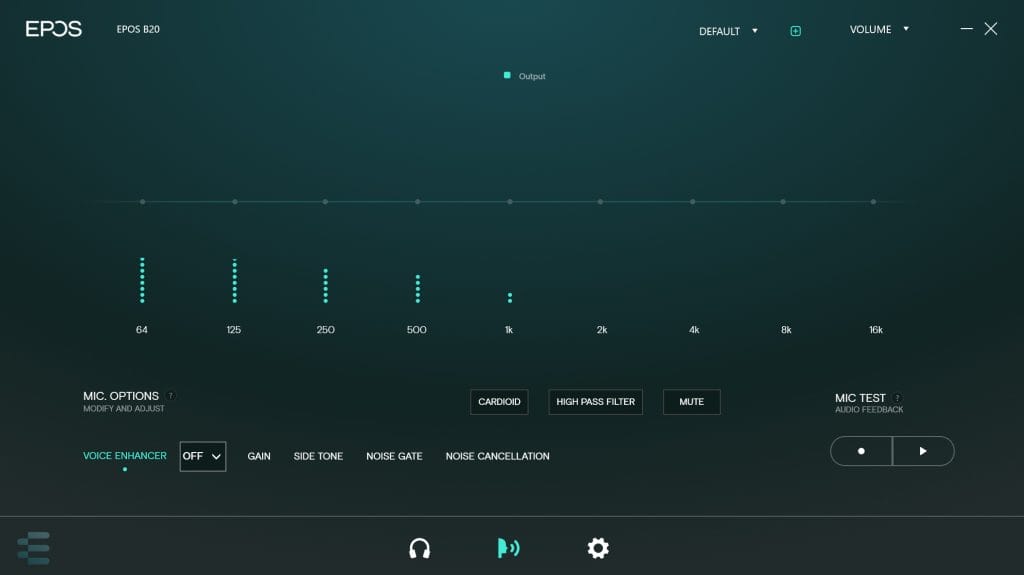The image size is (1024, 575).
Task: Mute the microphone
Action: click(691, 402)
